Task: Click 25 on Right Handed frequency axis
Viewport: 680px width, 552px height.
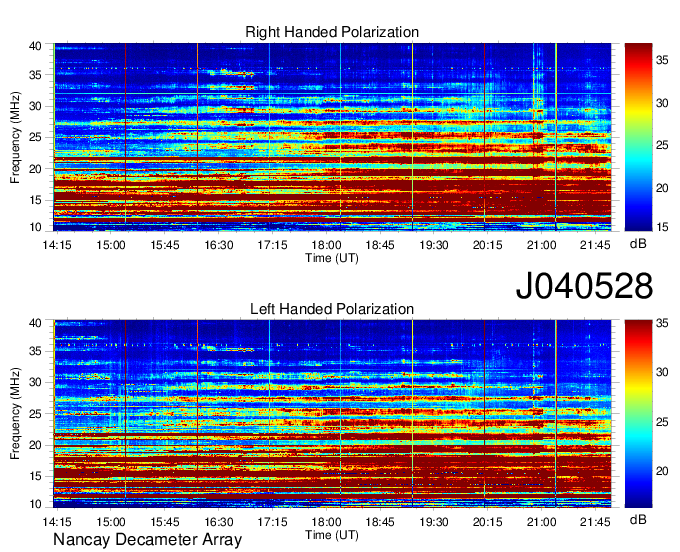Action: (x=36, y=137)
